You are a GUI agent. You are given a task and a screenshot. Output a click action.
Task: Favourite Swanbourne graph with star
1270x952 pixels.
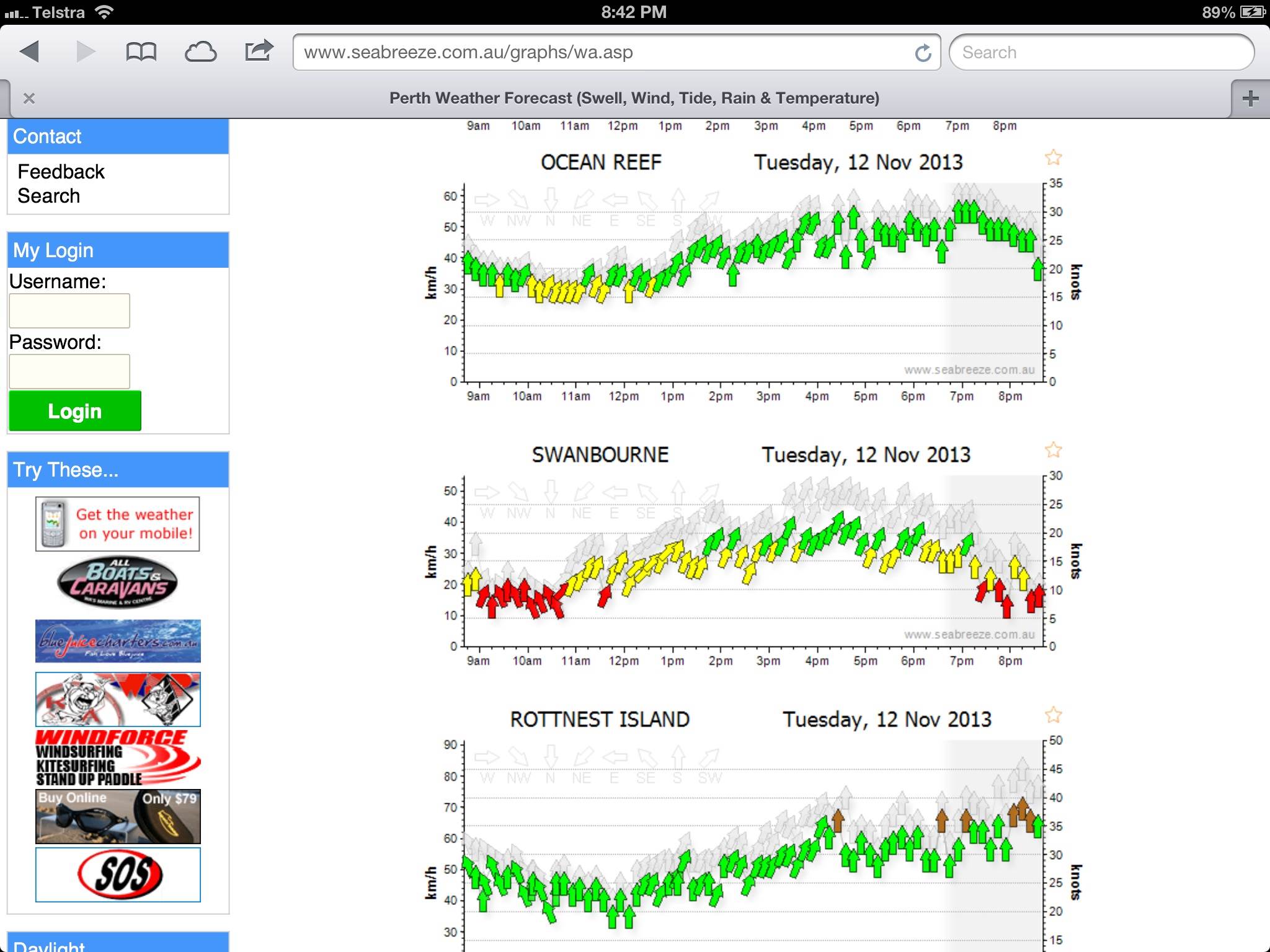pyautogui.click(x=1053, y=450)
